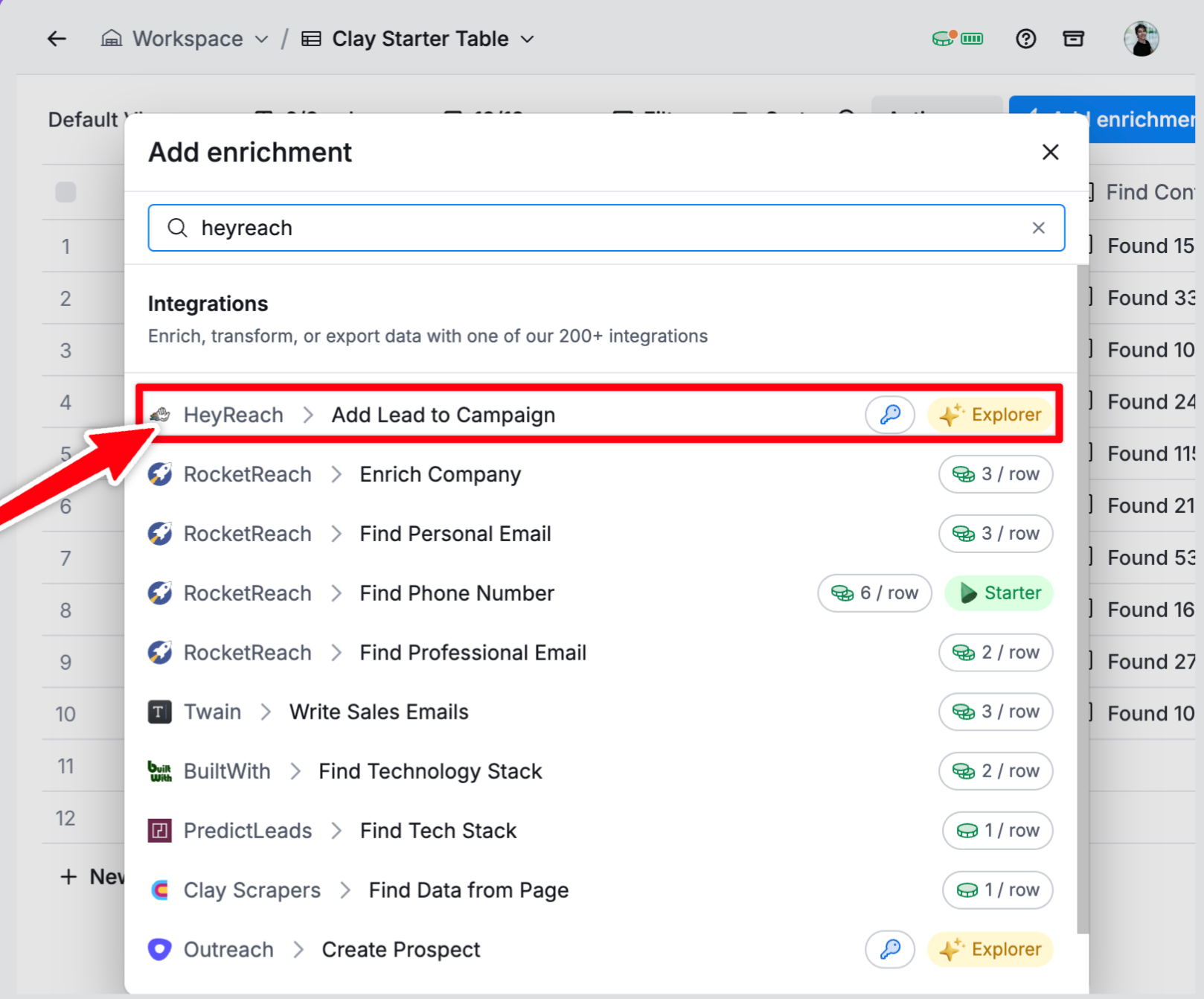Image resolution: width=1204 pixels, height=999 pixels.
Task: Click 2 / row cost on BuiltWith row
Action: (996, 772)
